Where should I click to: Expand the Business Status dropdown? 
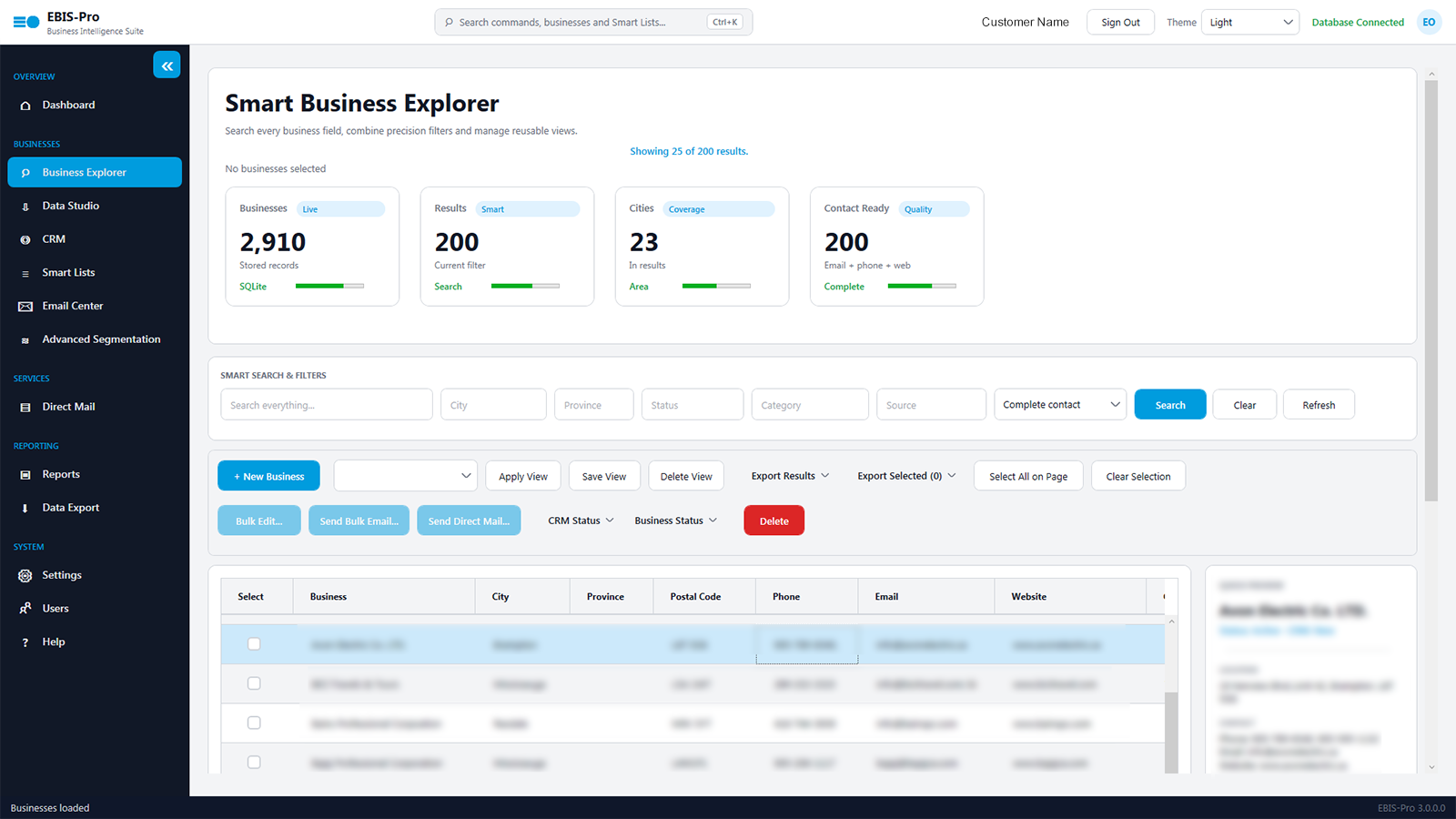click(x=675, y=521)
